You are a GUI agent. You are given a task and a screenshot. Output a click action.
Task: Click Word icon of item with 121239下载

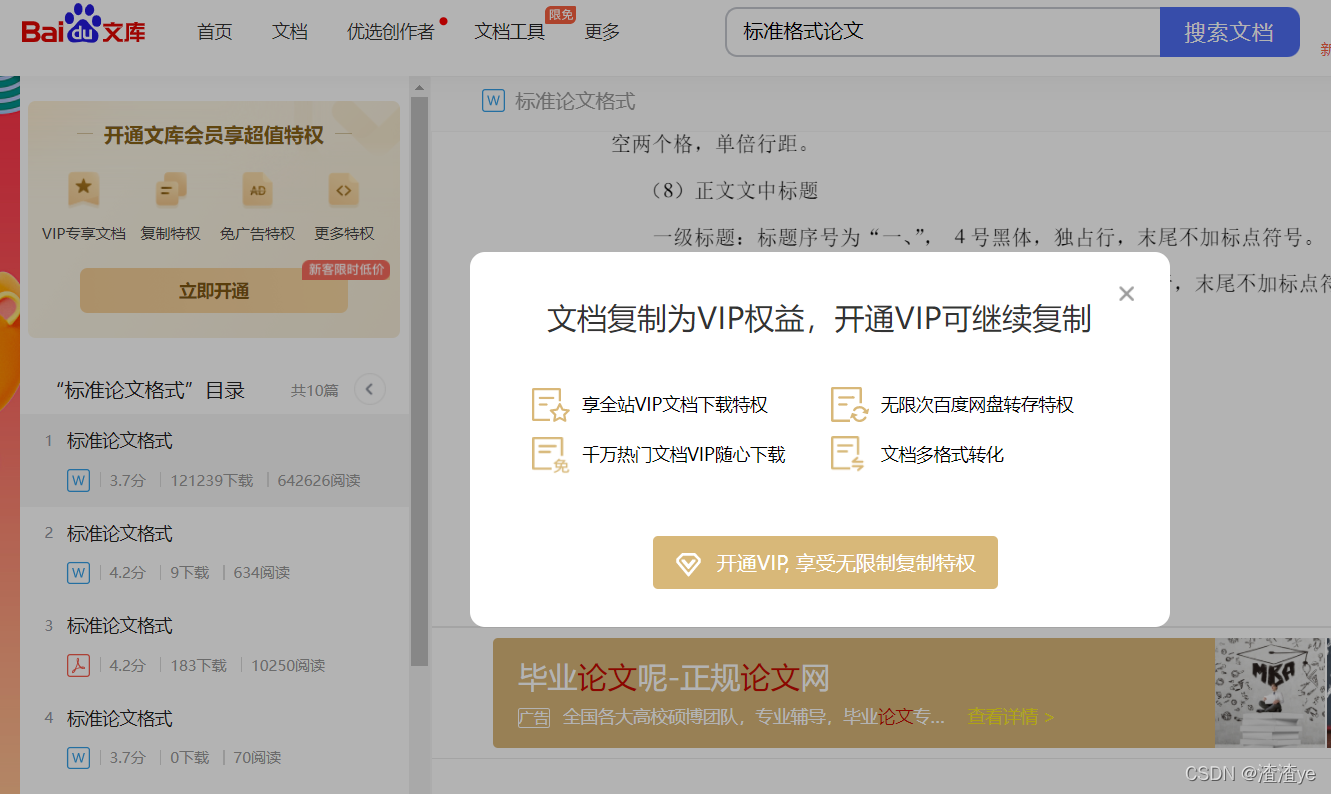tap(79, 481)
